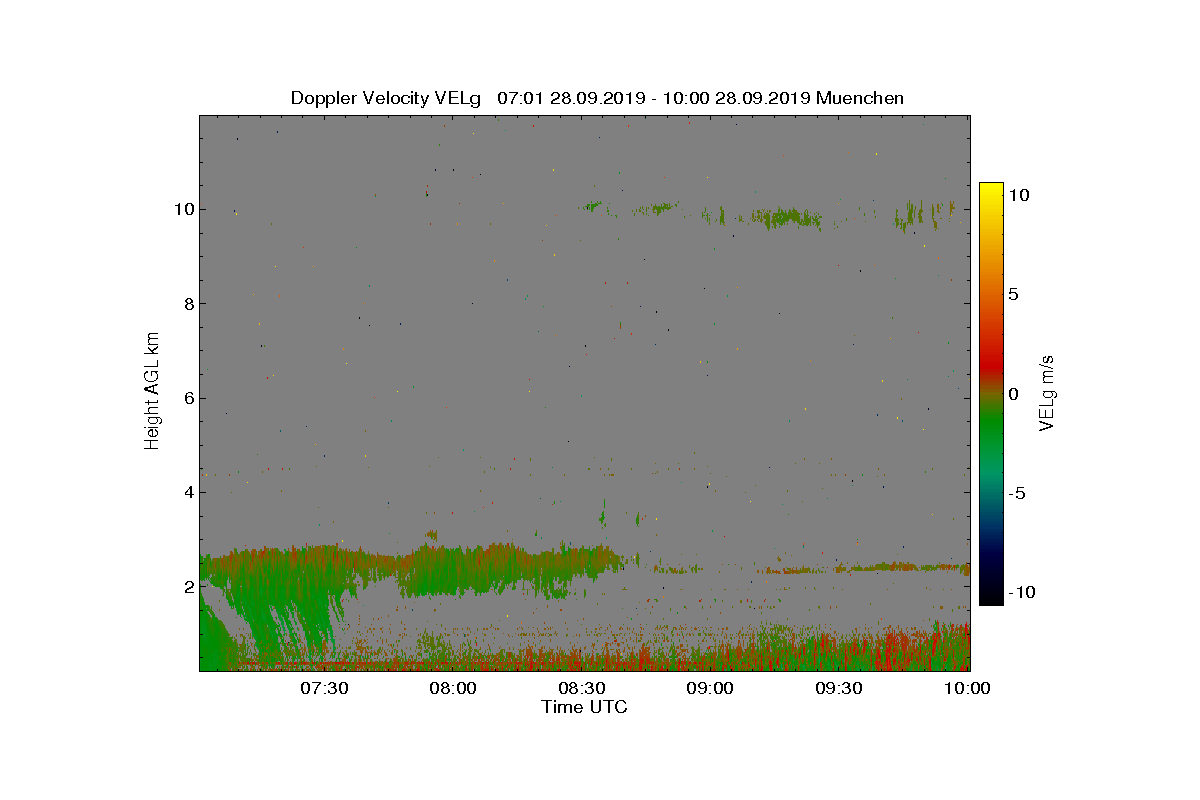The image size is (1200, 800).
Task: Click the 'Height AGL km' y-axis label
Action: (x=153, y=391)
